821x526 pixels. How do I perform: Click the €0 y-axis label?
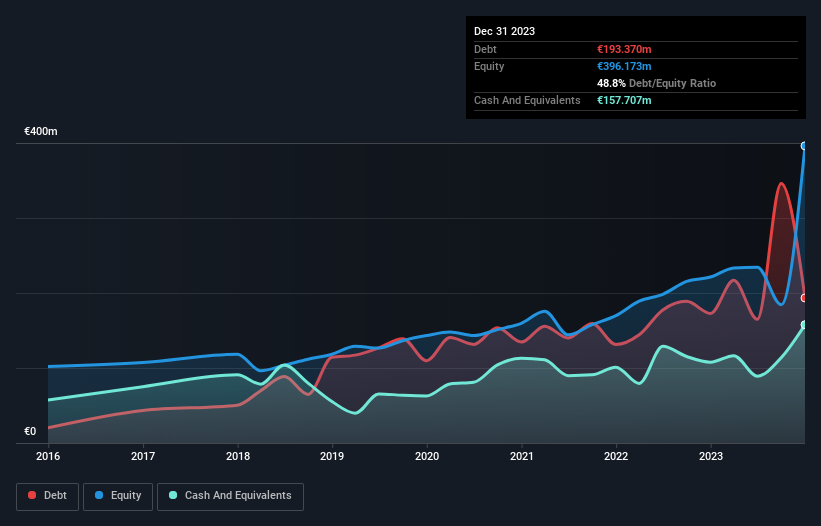coord(30,431)
